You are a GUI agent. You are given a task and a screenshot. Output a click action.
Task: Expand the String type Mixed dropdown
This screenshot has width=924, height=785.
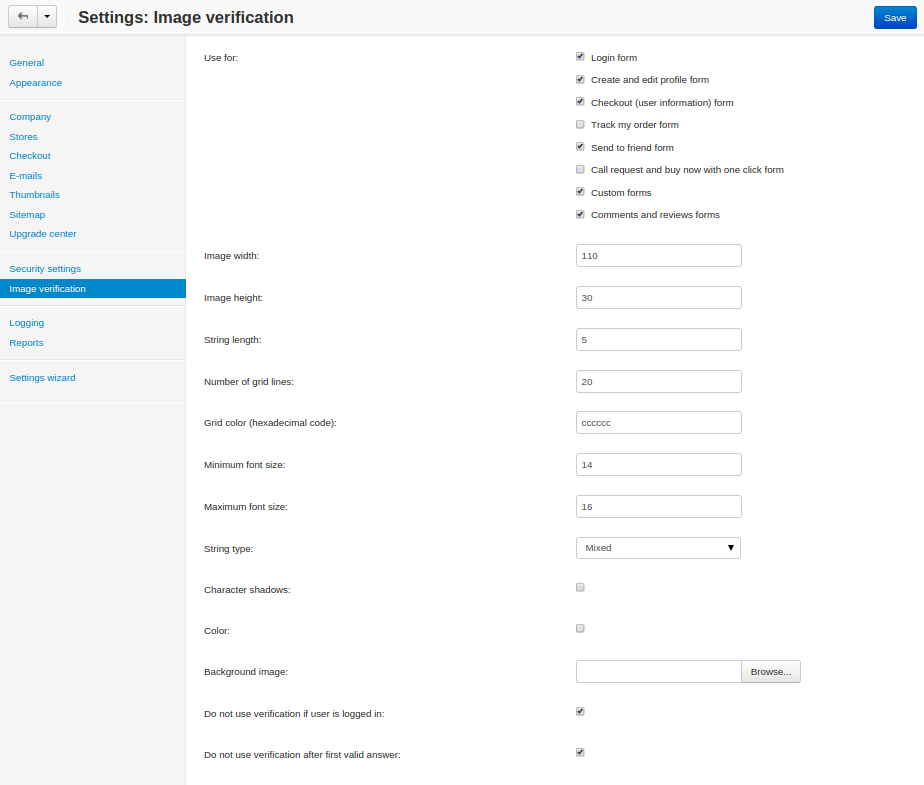point(658,548)
